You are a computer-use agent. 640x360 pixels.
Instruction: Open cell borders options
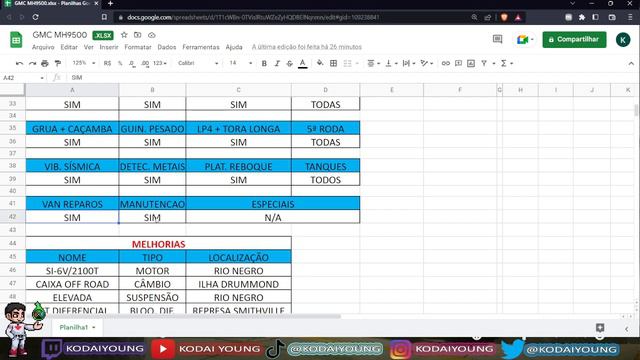[x=333, y=63]
